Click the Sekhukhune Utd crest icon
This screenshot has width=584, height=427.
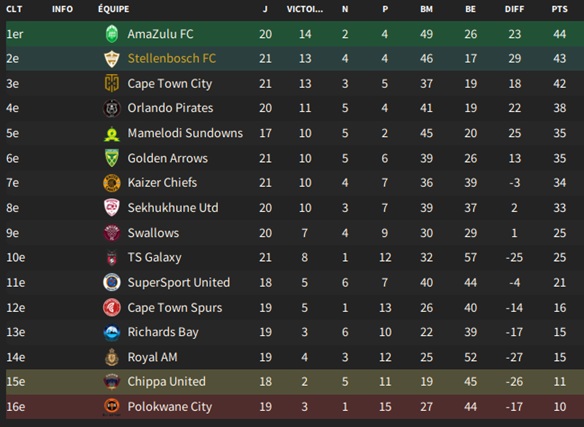112,208
